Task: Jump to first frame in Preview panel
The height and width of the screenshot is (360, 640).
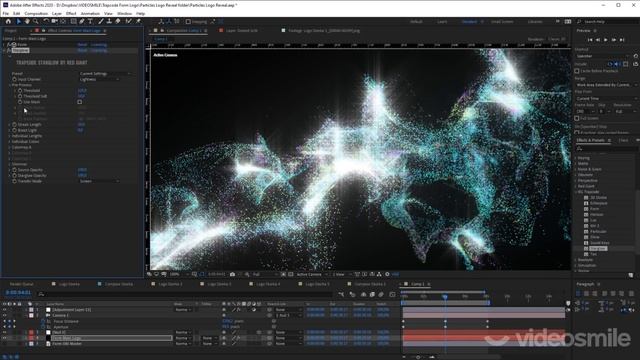Action: click(x=590, y=40)
